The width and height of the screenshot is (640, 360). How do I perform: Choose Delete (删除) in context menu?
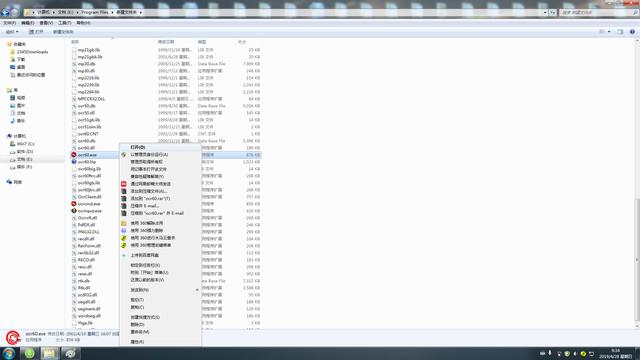137,324
